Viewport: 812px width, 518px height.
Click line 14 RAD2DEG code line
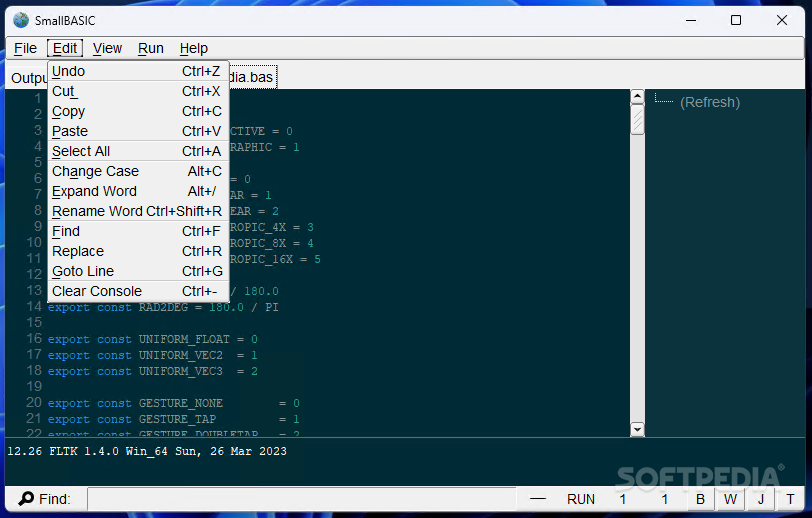pyautogui.click(x=163, y=307)
